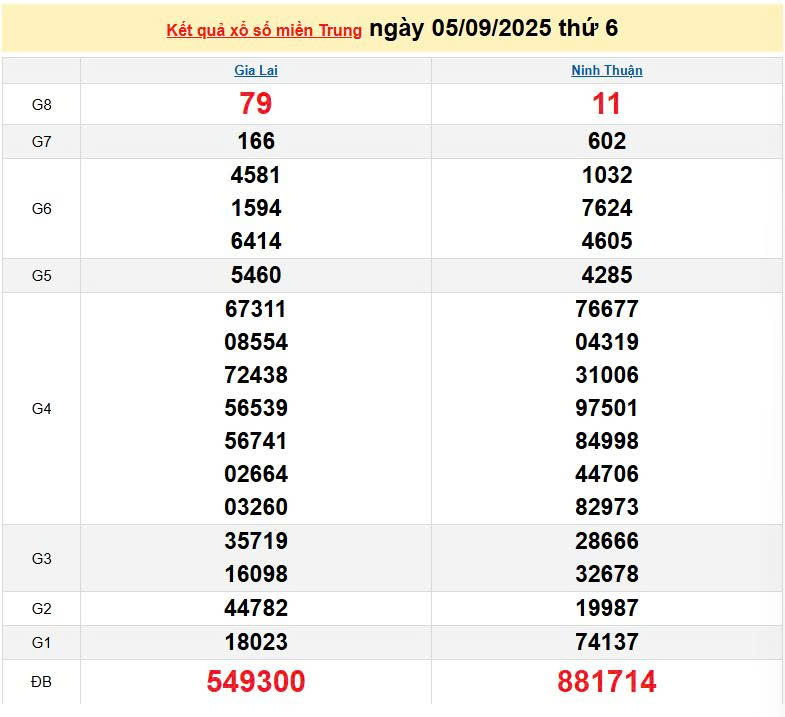This screenshot has width=785, height=717.
Task: Click G4 number 44706
Action: pyautogui.click(x=607, y=474)
